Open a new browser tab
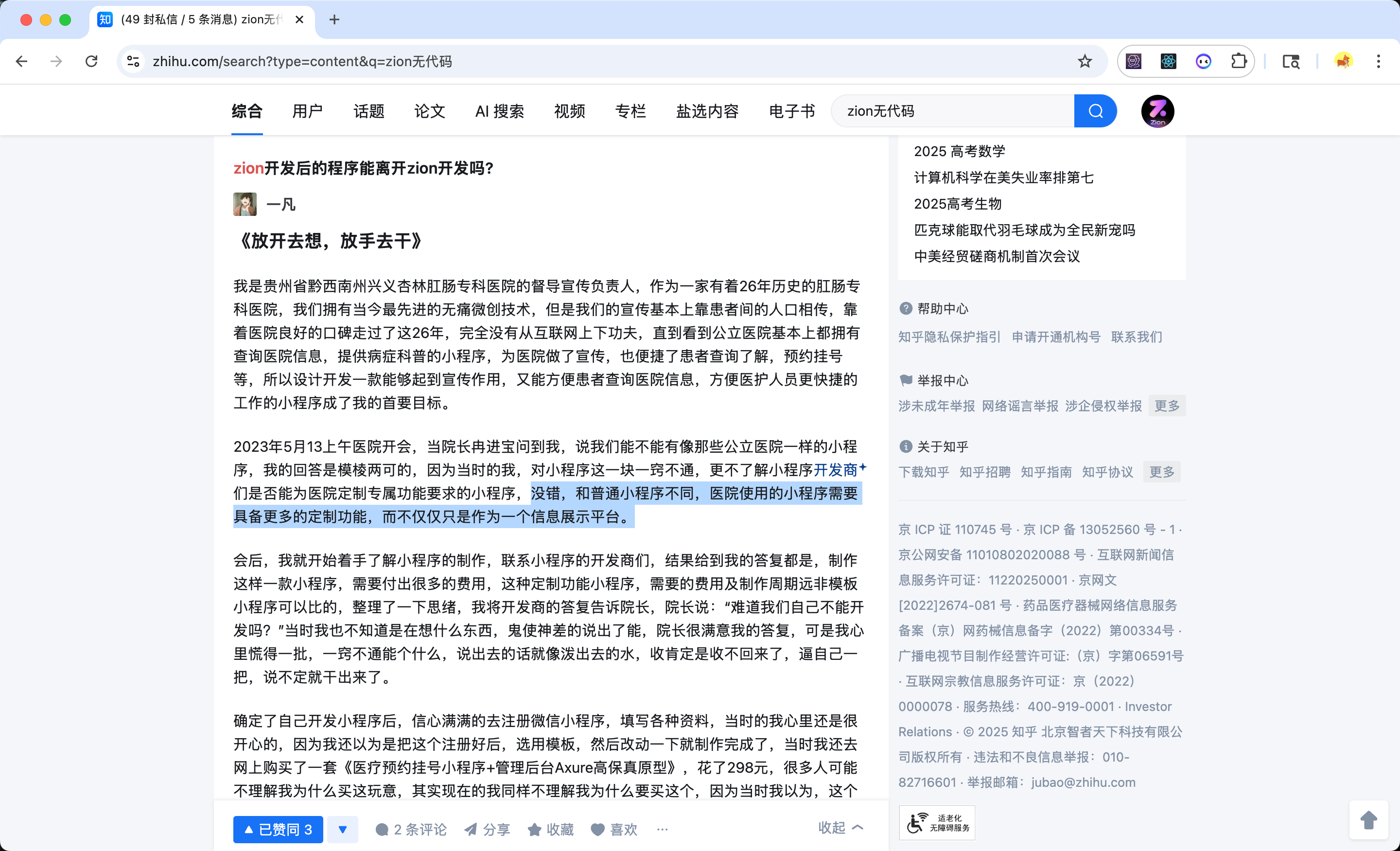The image size is (1400, 851). [x=334, y=20]
